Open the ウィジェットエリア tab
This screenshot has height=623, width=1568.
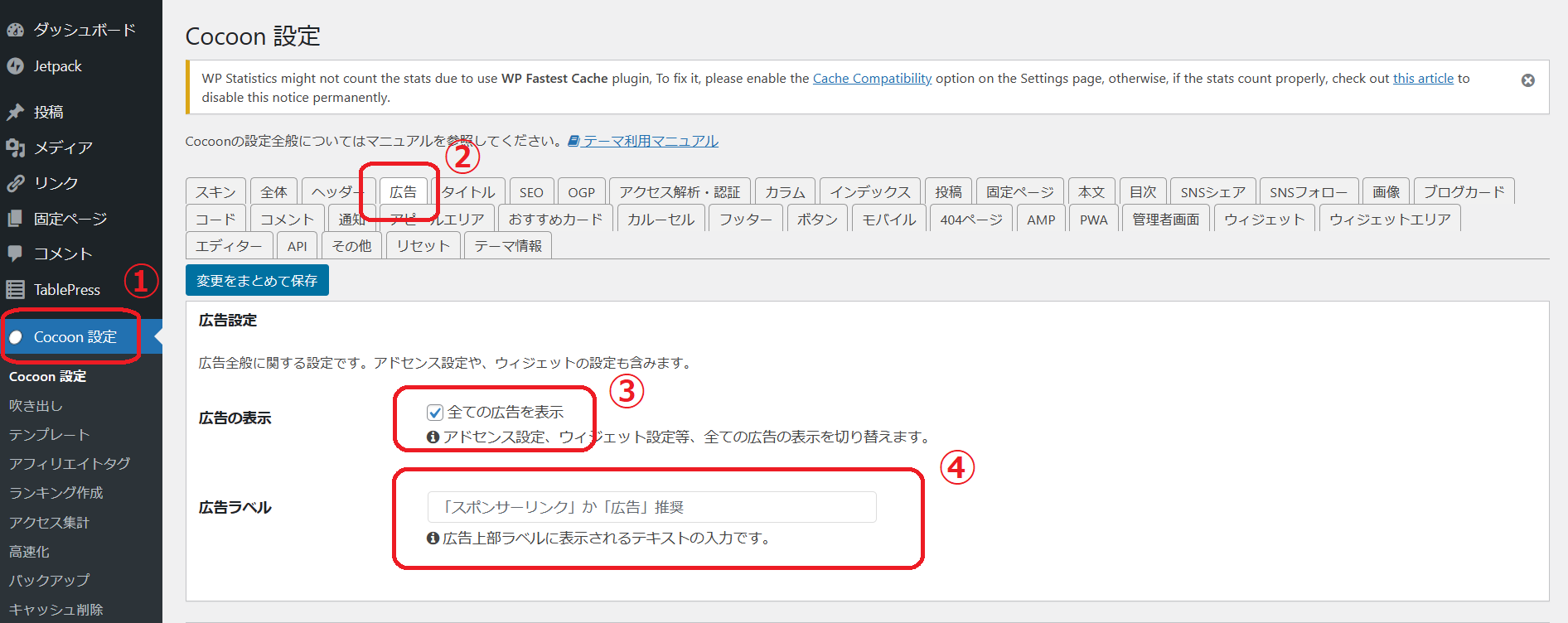pyautogui.click(x=1390, y=219)
